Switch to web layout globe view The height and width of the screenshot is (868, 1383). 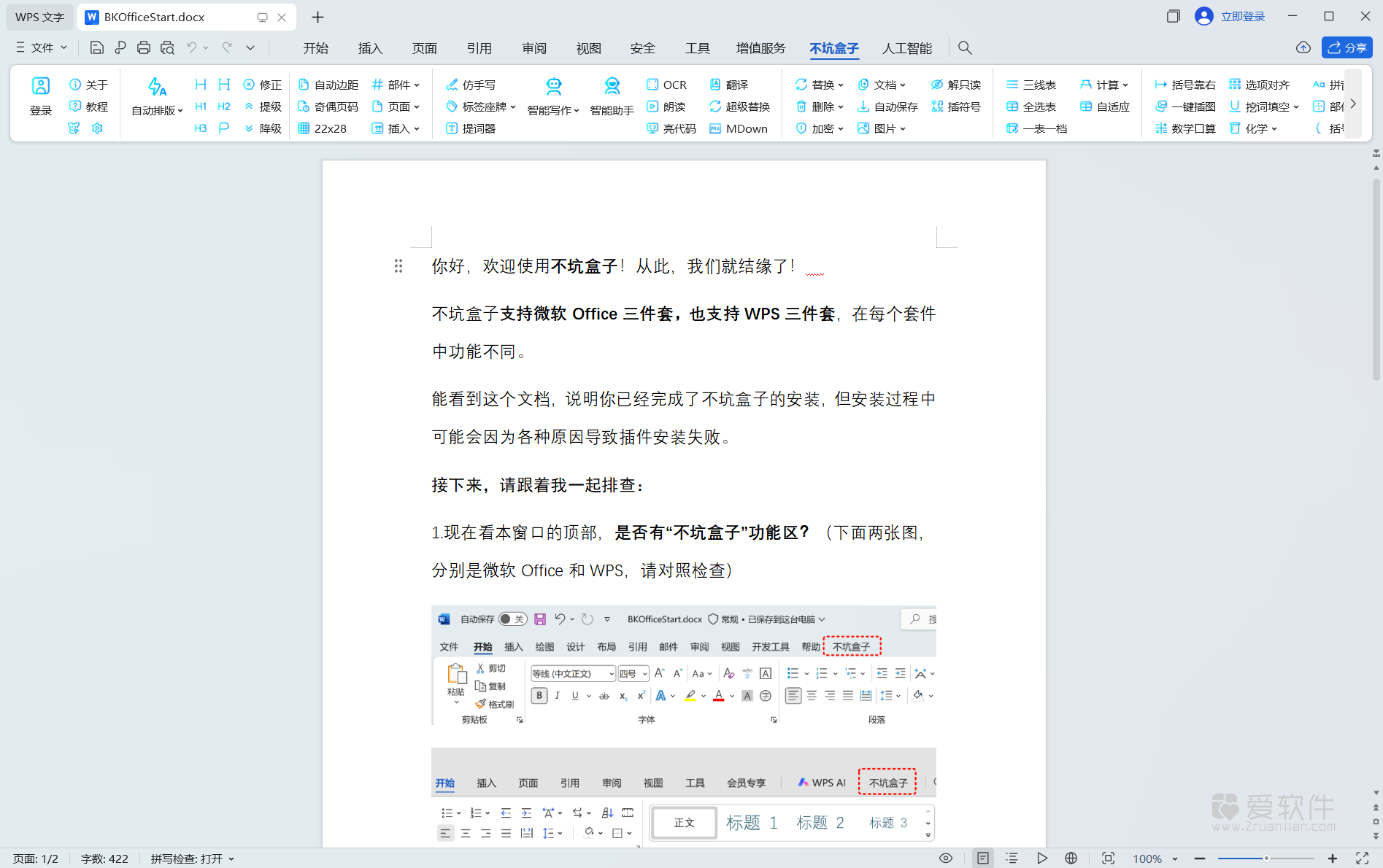tap(1071, 859)
